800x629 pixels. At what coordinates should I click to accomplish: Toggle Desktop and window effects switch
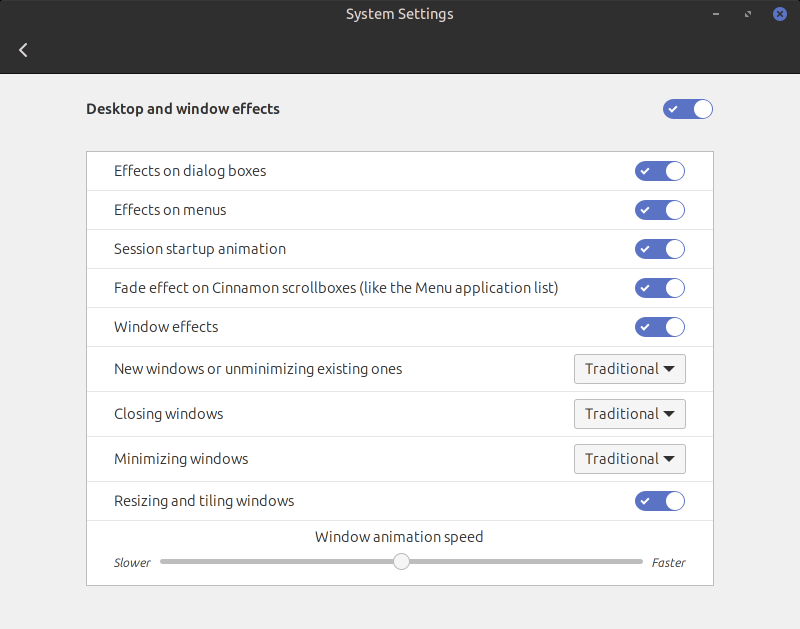point(688,109)
